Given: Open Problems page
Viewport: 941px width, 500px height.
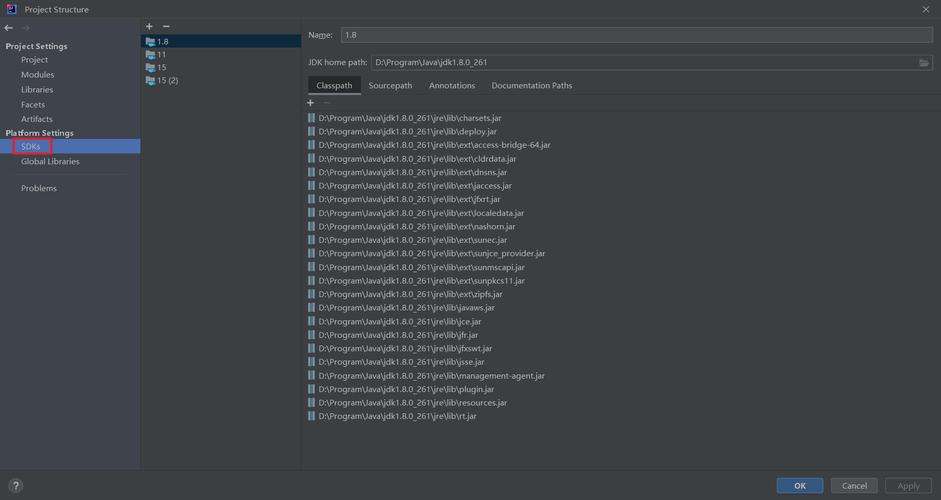Looking at the screenshot, I should click(38, 188).
